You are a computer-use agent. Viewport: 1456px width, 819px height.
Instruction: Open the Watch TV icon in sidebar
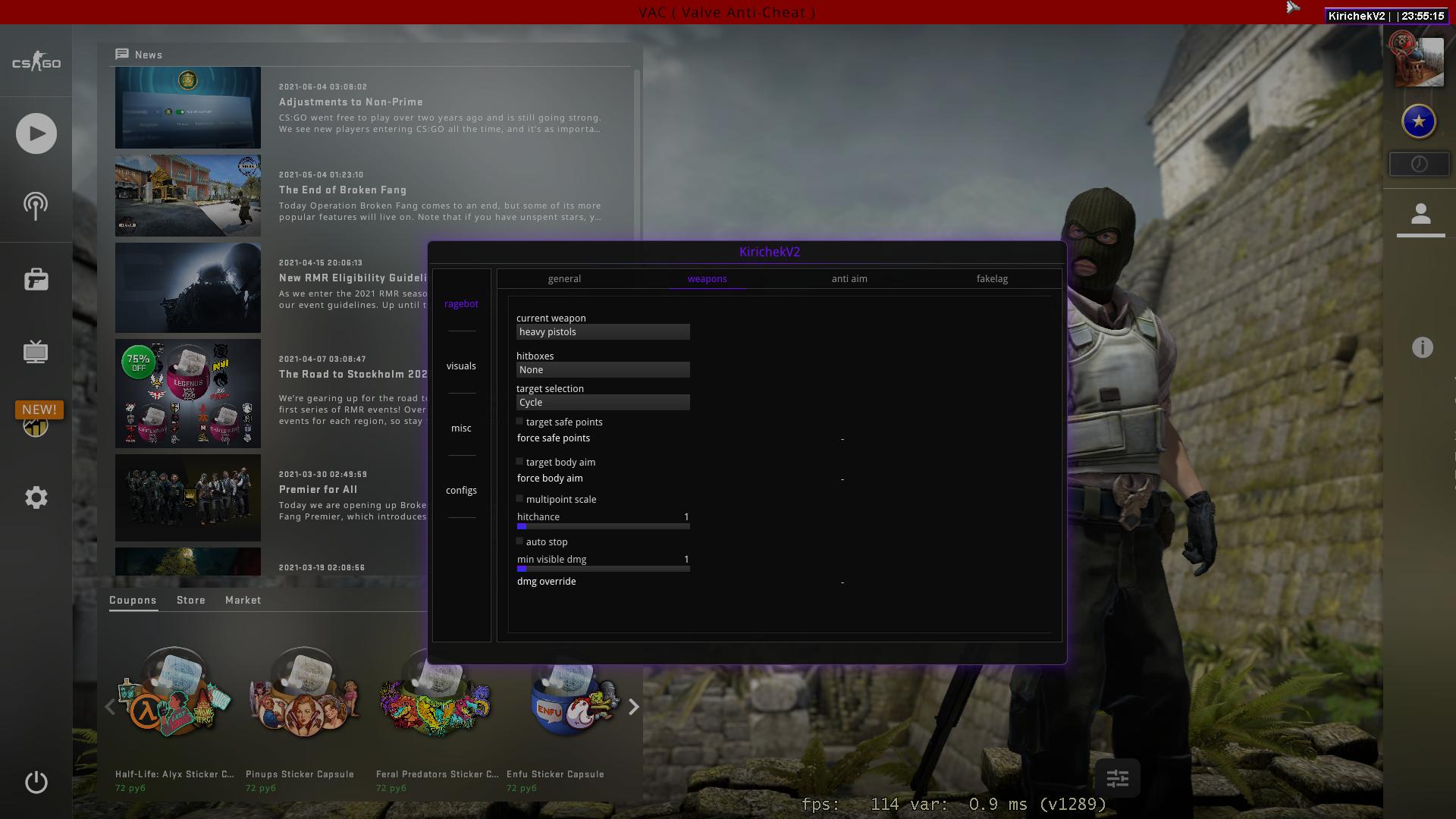pyautogui.click(x=36, y=352)
